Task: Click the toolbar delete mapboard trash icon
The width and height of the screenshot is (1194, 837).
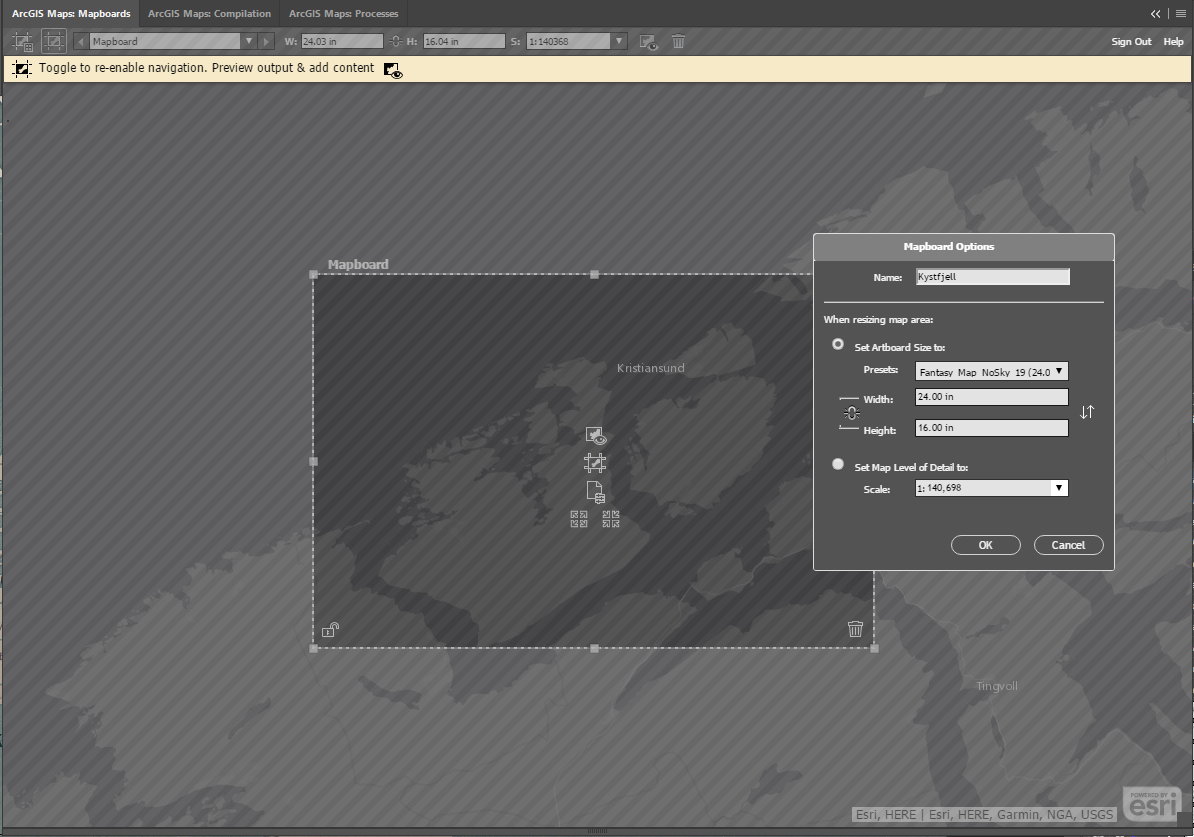Action: pos(678,41)
